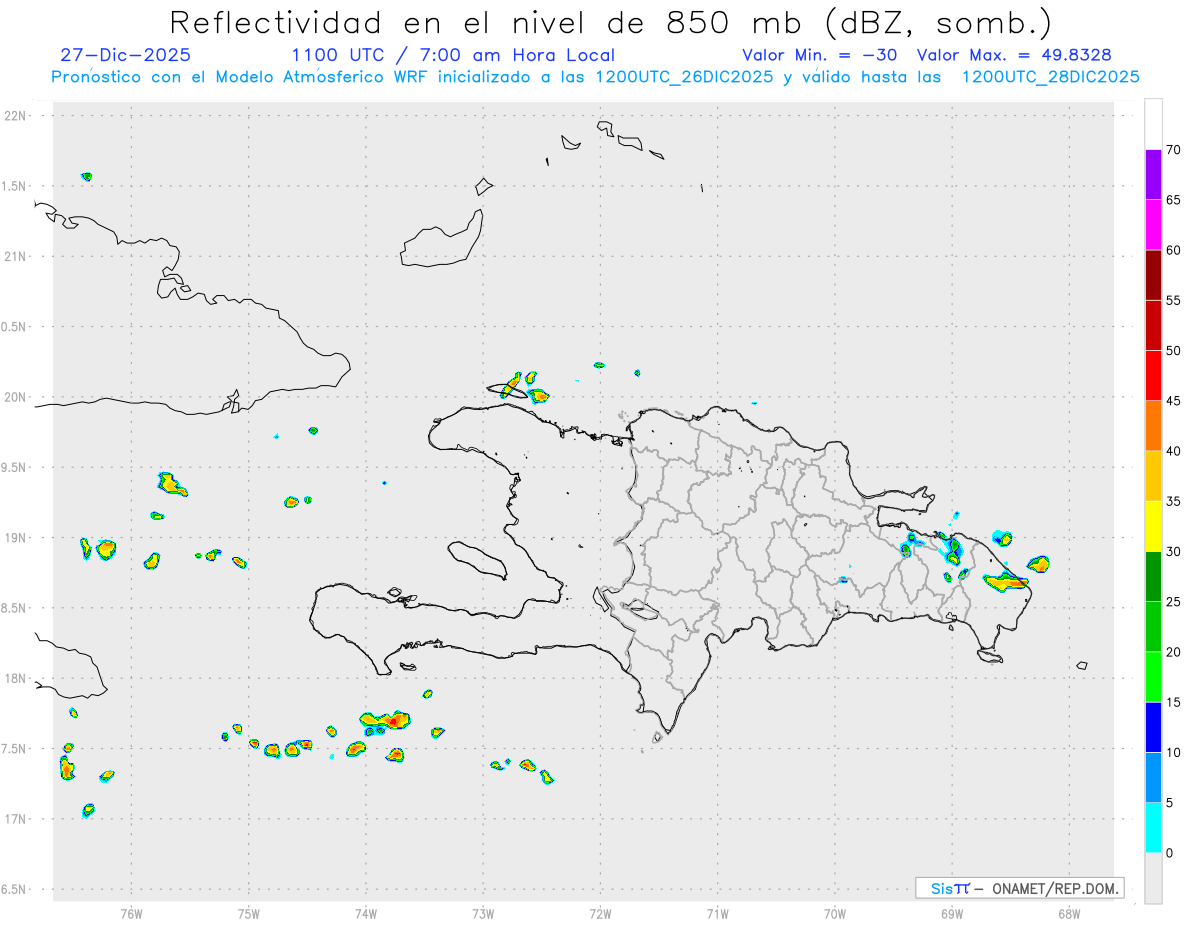
Task: Click the time text '1100 UTC / 7:00 am Hora Local'
Action: 453,55
